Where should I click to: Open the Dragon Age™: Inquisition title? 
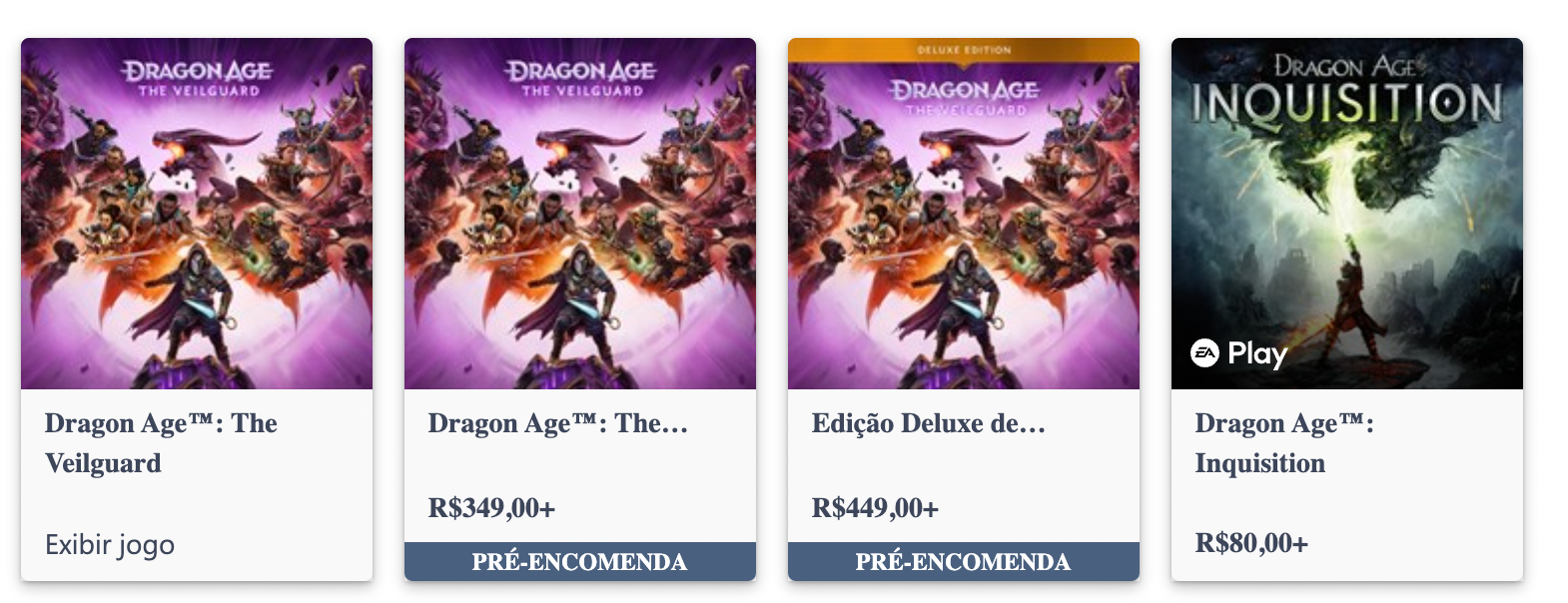tap(1284, 443)
